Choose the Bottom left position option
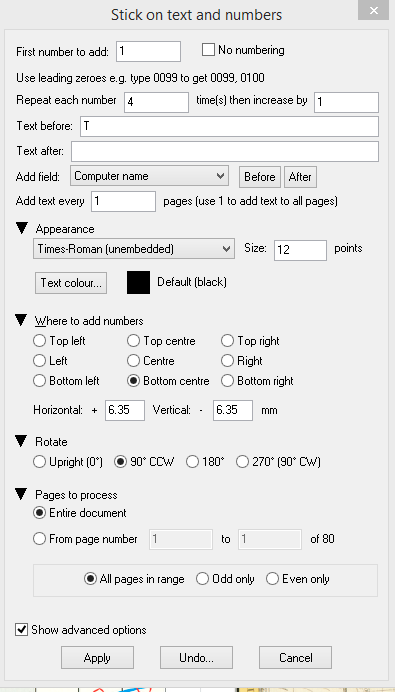Screen dimensions: 395x692 [40, 381]
